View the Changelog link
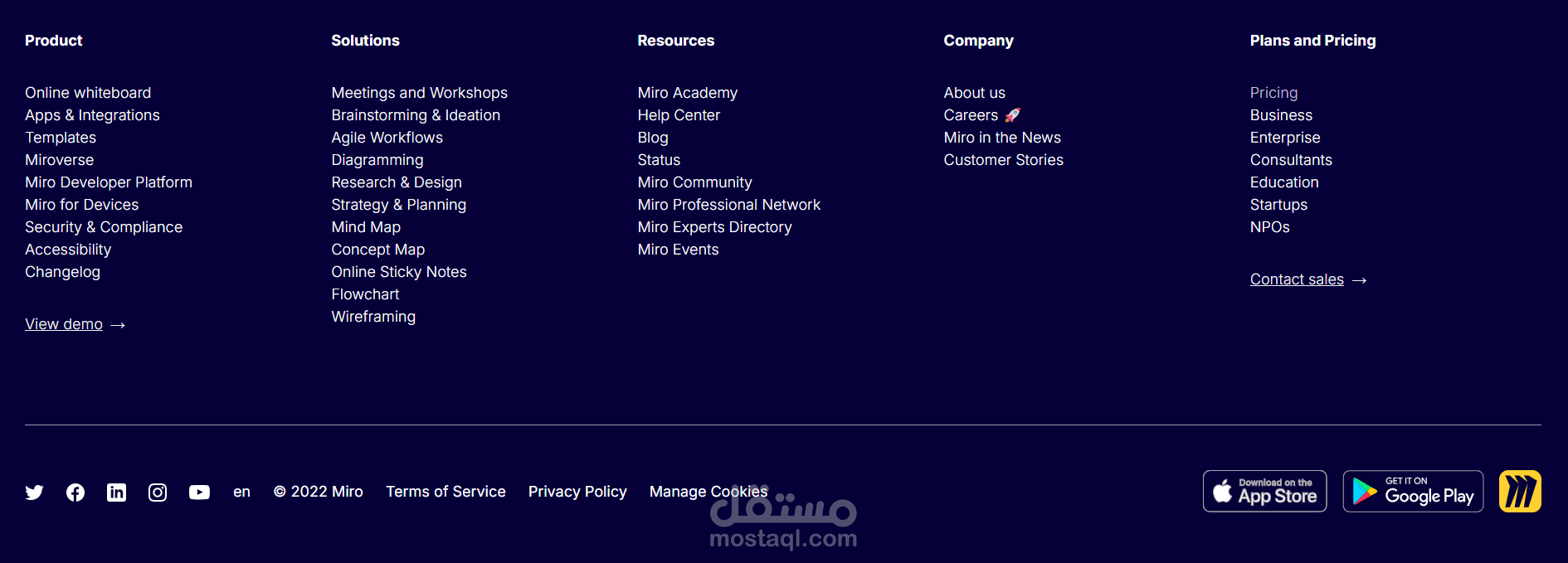This screenshot has height=563, width=1568. (62, 272)
